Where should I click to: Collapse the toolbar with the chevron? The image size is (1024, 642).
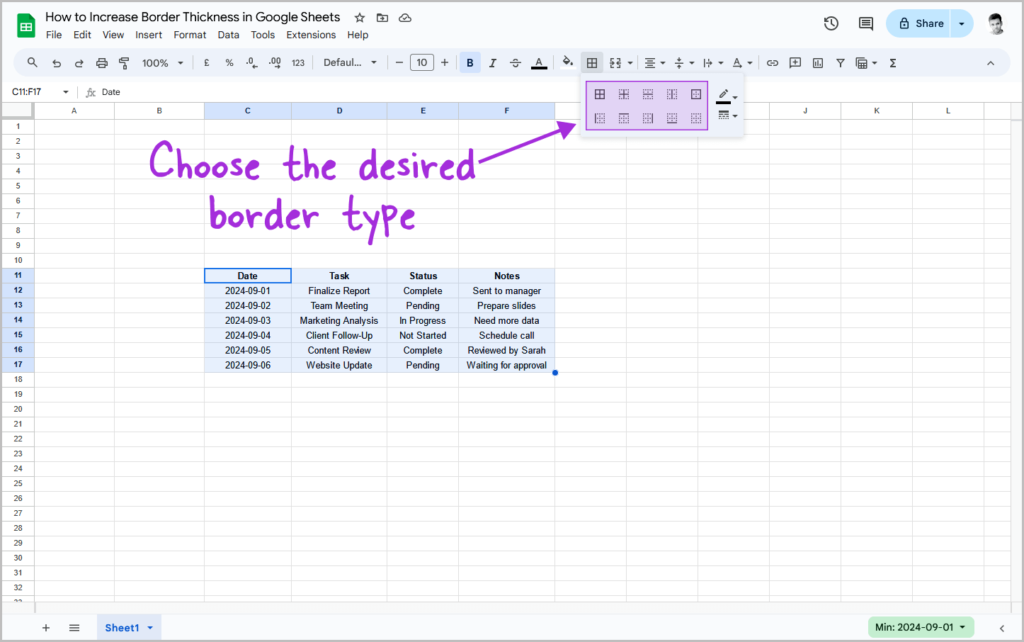click(x=991, y=63)
